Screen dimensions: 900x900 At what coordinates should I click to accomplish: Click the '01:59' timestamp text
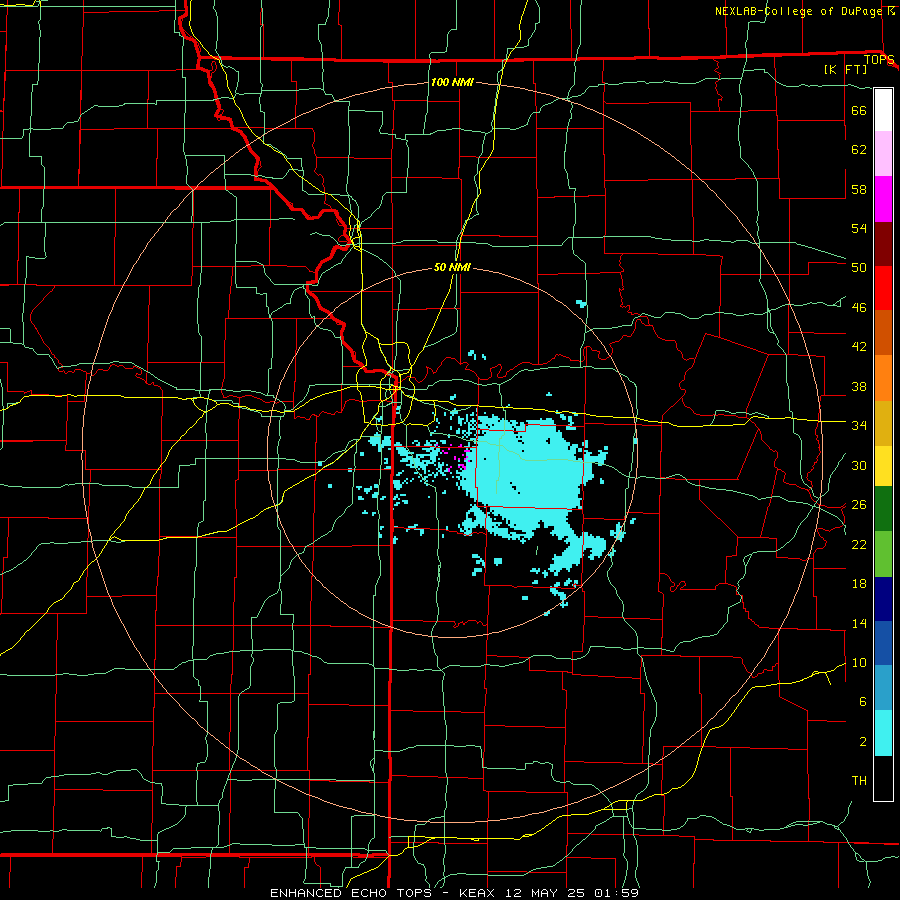pyautogui.click(x=618, y=893)
